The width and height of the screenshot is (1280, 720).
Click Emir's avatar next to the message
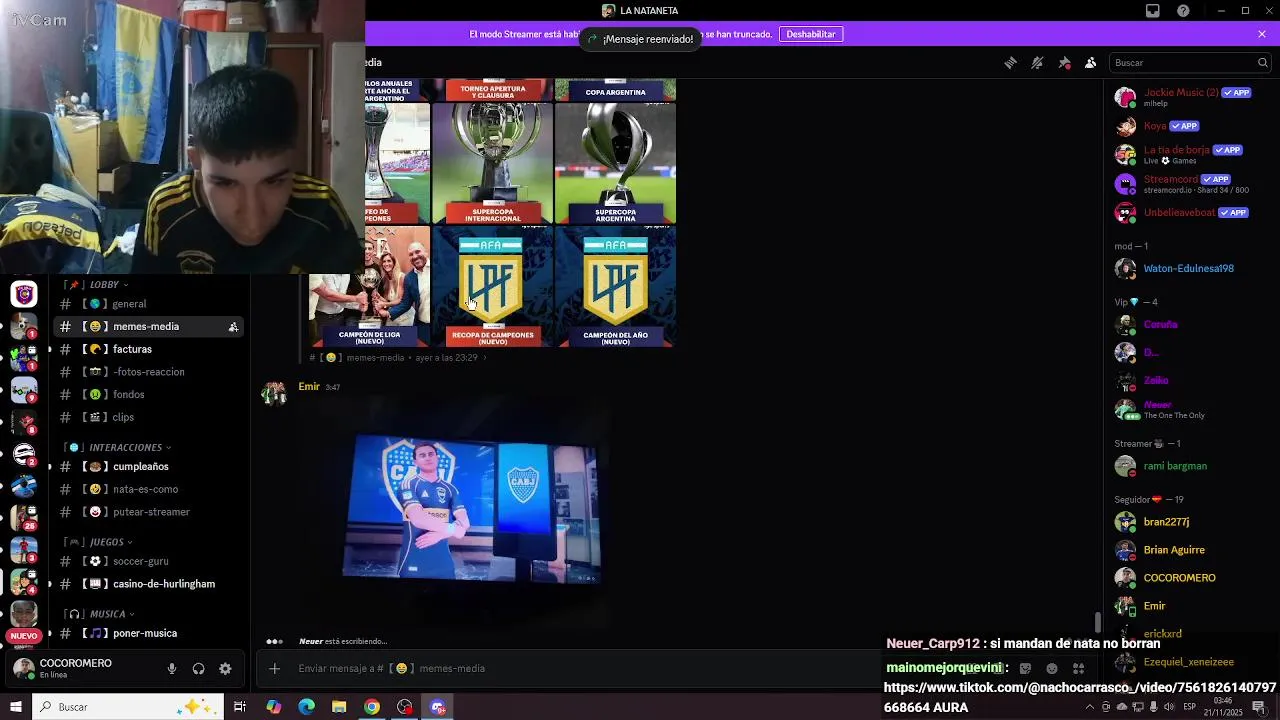click(273, 393)
